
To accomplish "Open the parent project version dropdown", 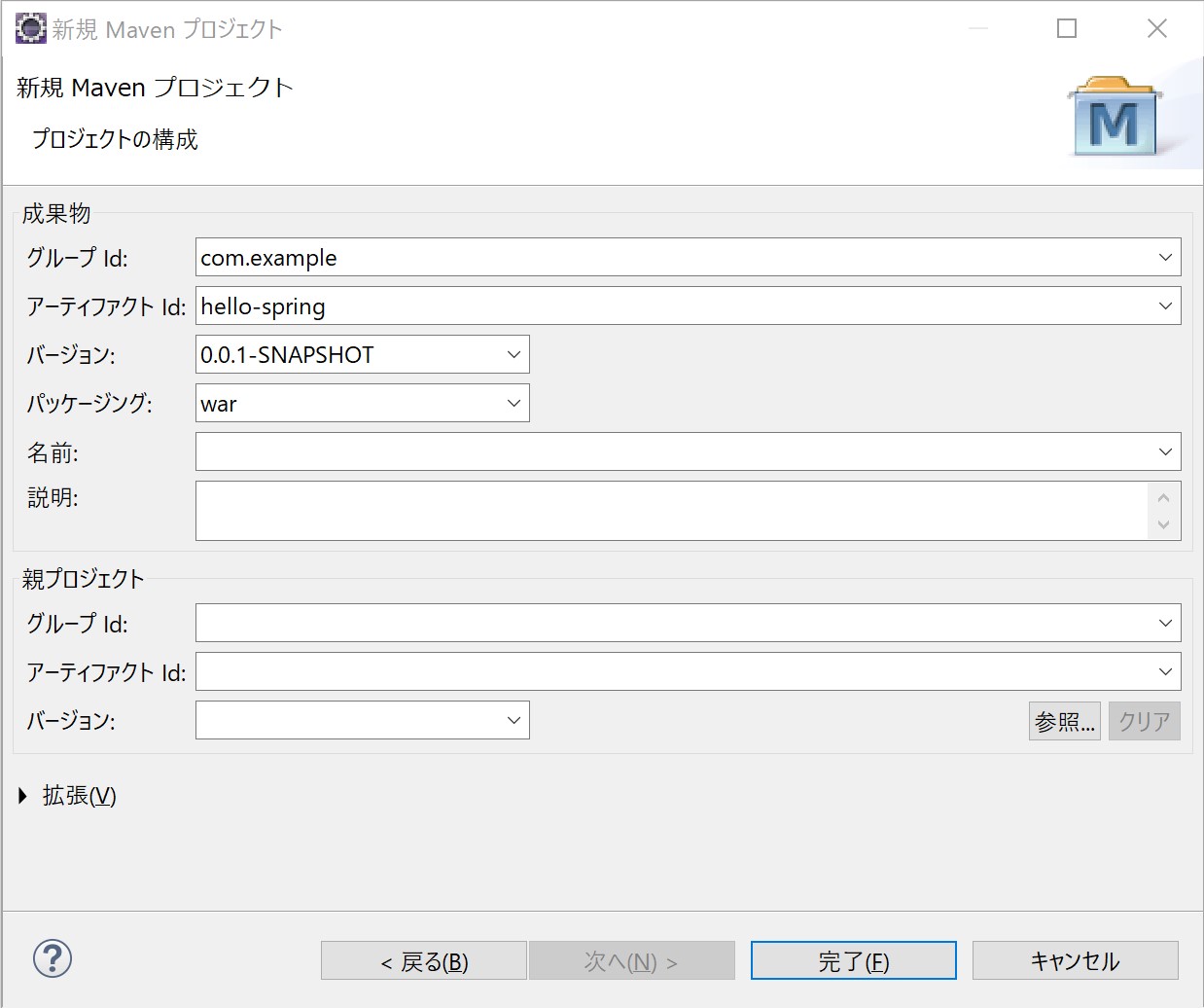I will click(x=514, y=721).
